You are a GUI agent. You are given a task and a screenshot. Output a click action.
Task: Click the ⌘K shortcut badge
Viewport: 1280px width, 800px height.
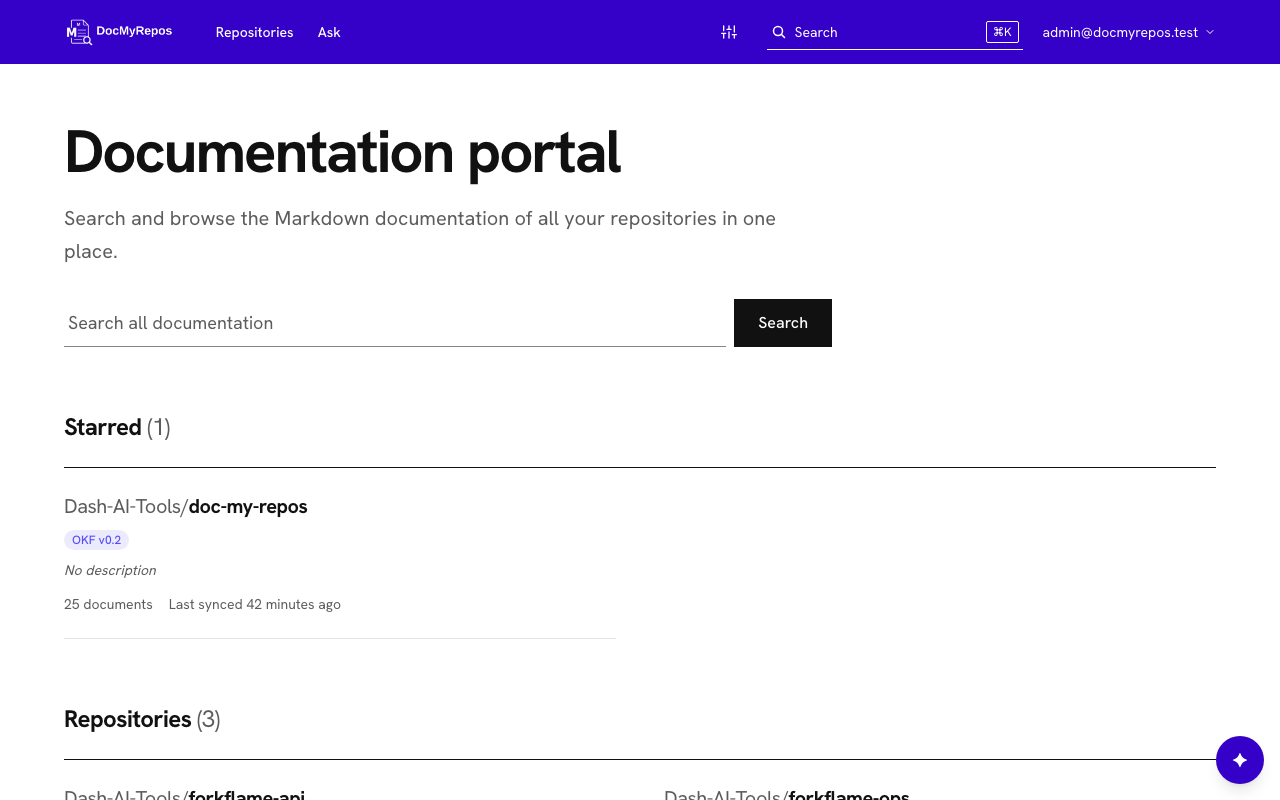pyautogui.click(x=1002, y=32)
